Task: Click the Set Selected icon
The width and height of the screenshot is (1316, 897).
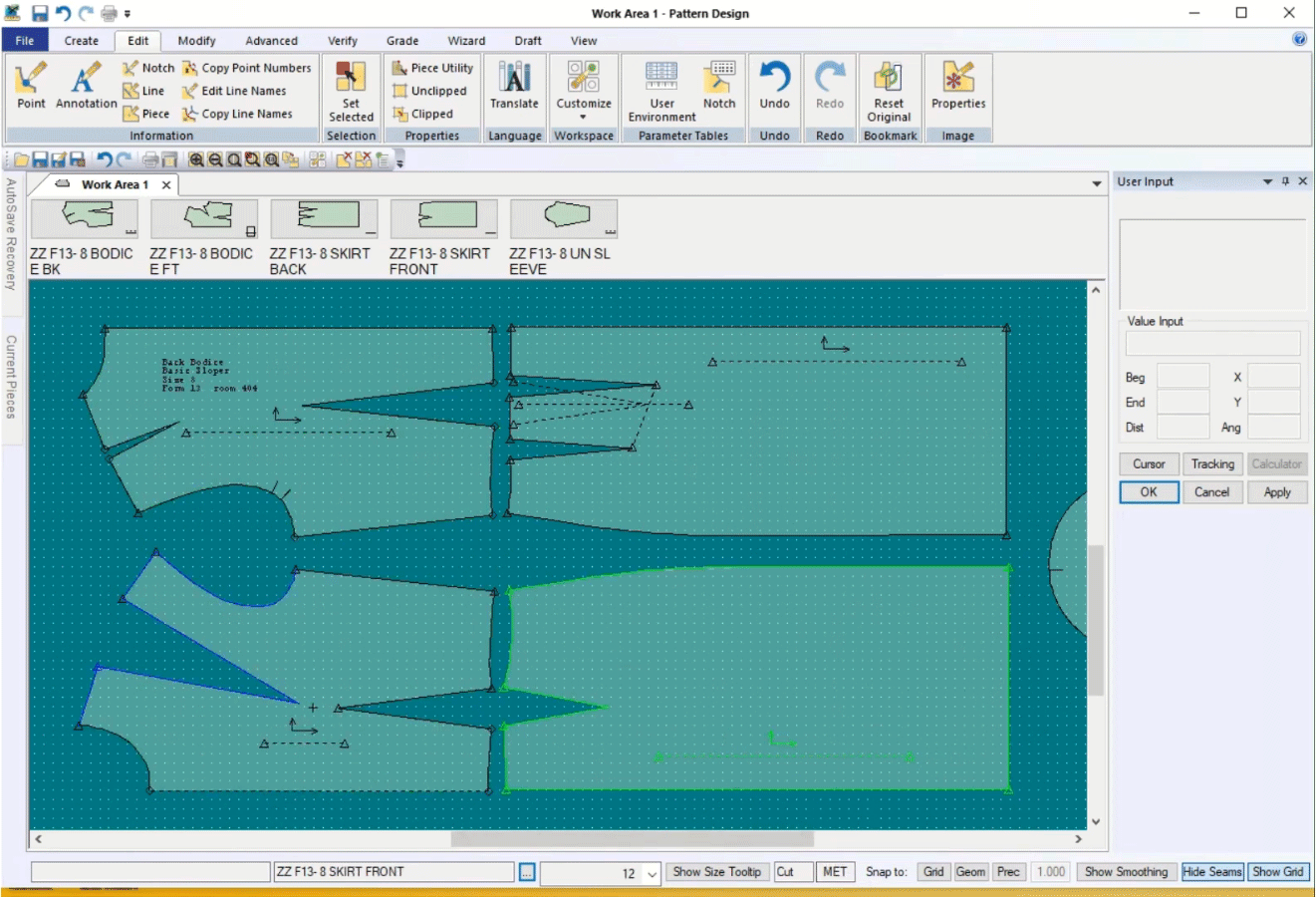Action: (x=351, y=79)
